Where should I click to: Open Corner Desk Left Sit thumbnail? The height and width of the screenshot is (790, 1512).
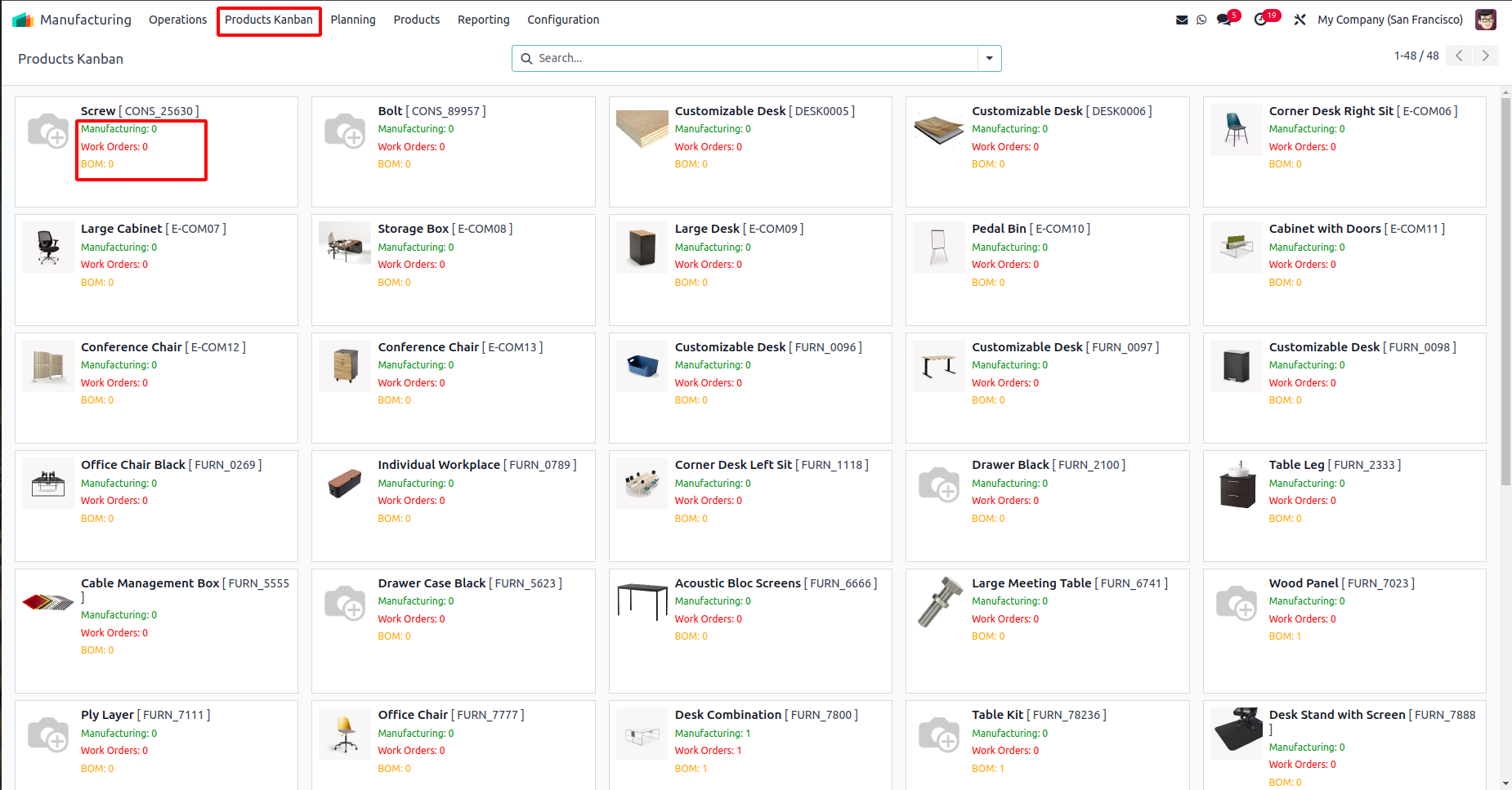[642, 484]
